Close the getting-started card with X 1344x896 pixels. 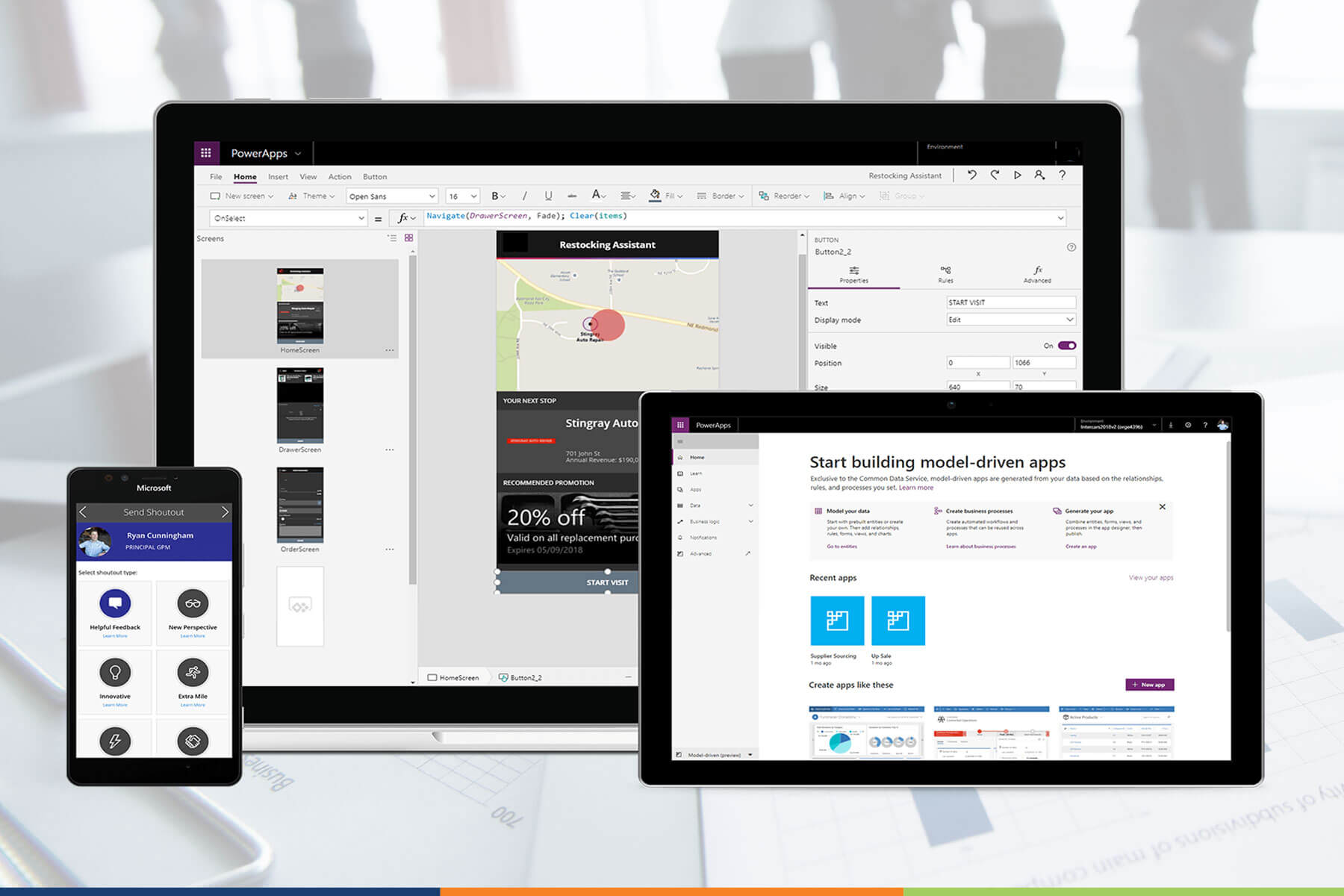1163,507
